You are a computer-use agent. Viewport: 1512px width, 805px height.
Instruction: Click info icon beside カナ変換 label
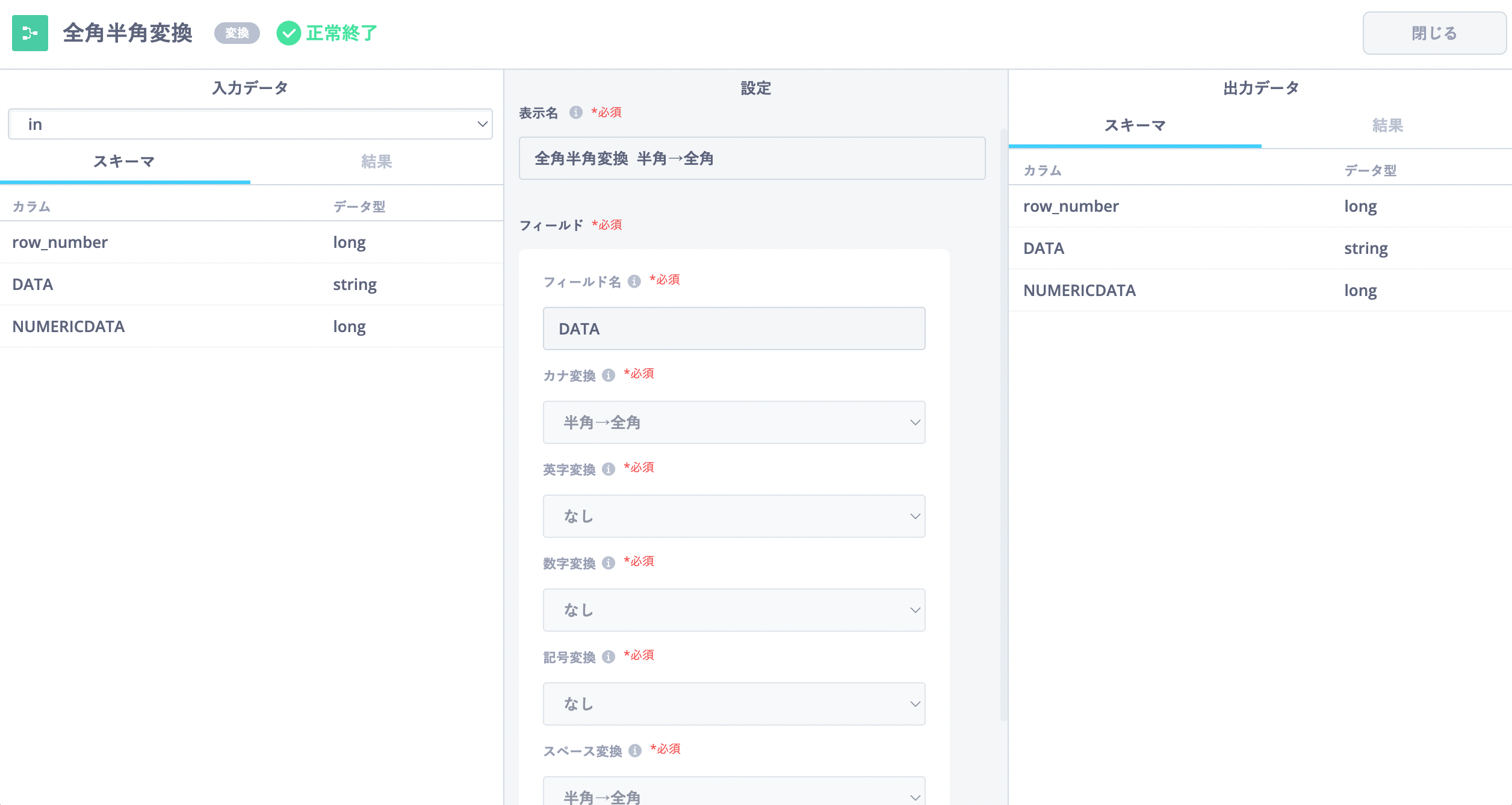(x=609, y=375)
